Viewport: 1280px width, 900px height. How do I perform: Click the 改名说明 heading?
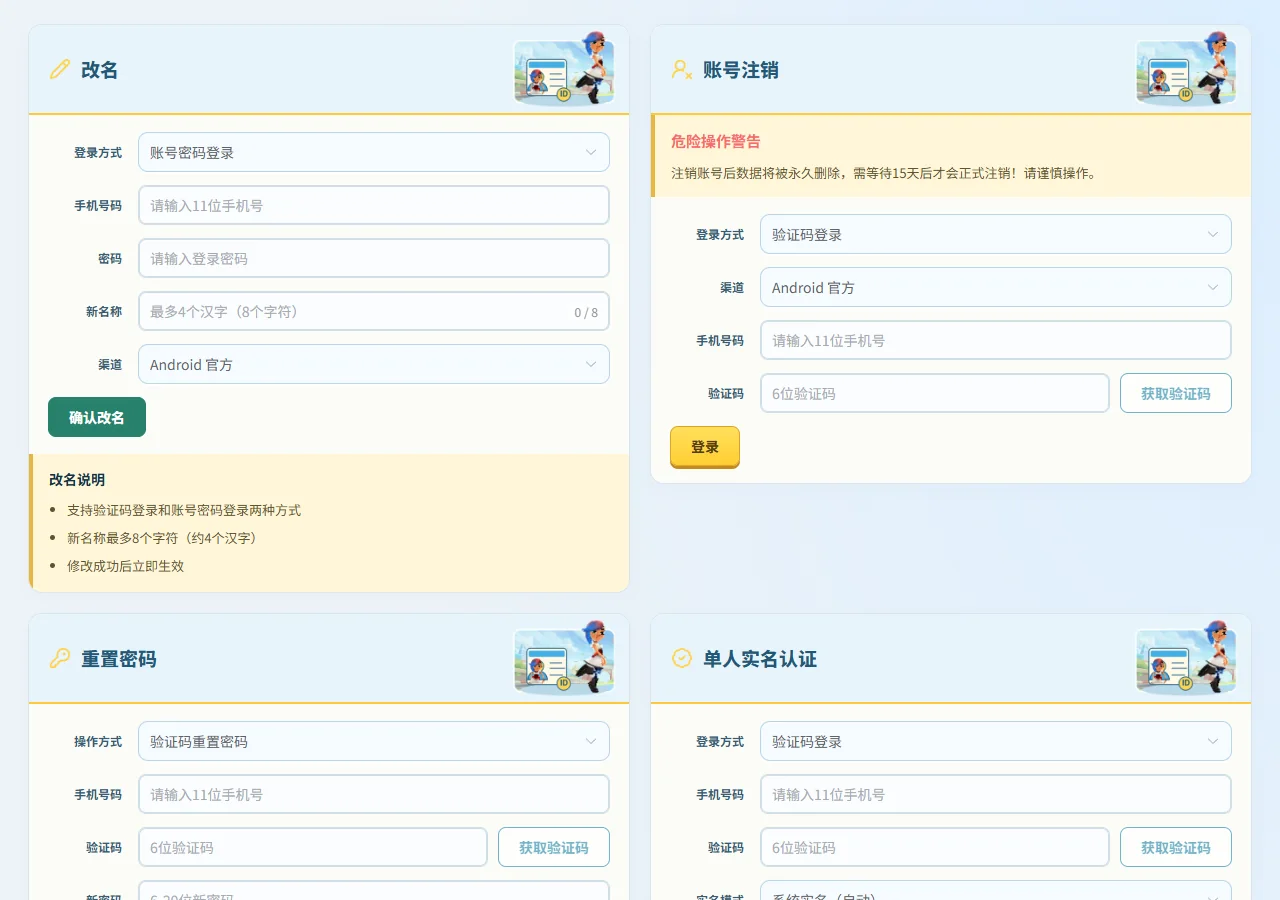tap(77, 479)
